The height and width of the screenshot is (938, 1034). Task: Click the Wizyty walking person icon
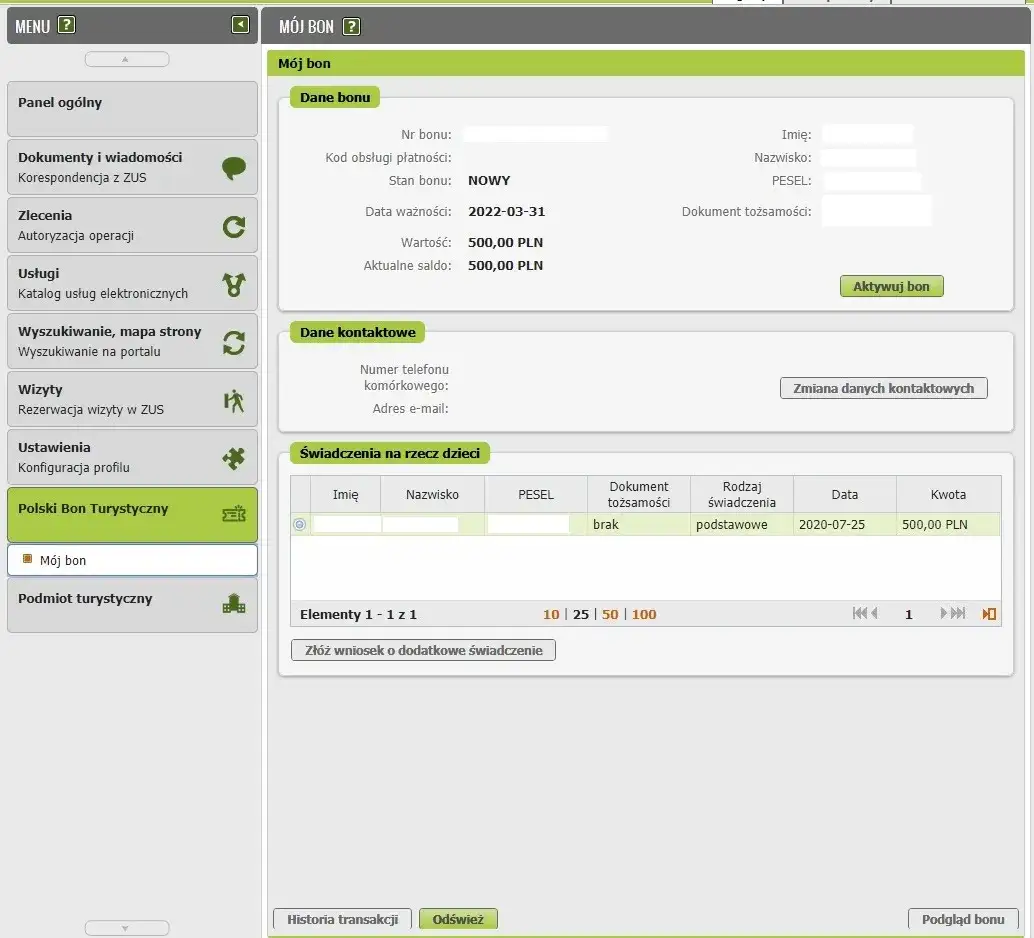[234, 401]
